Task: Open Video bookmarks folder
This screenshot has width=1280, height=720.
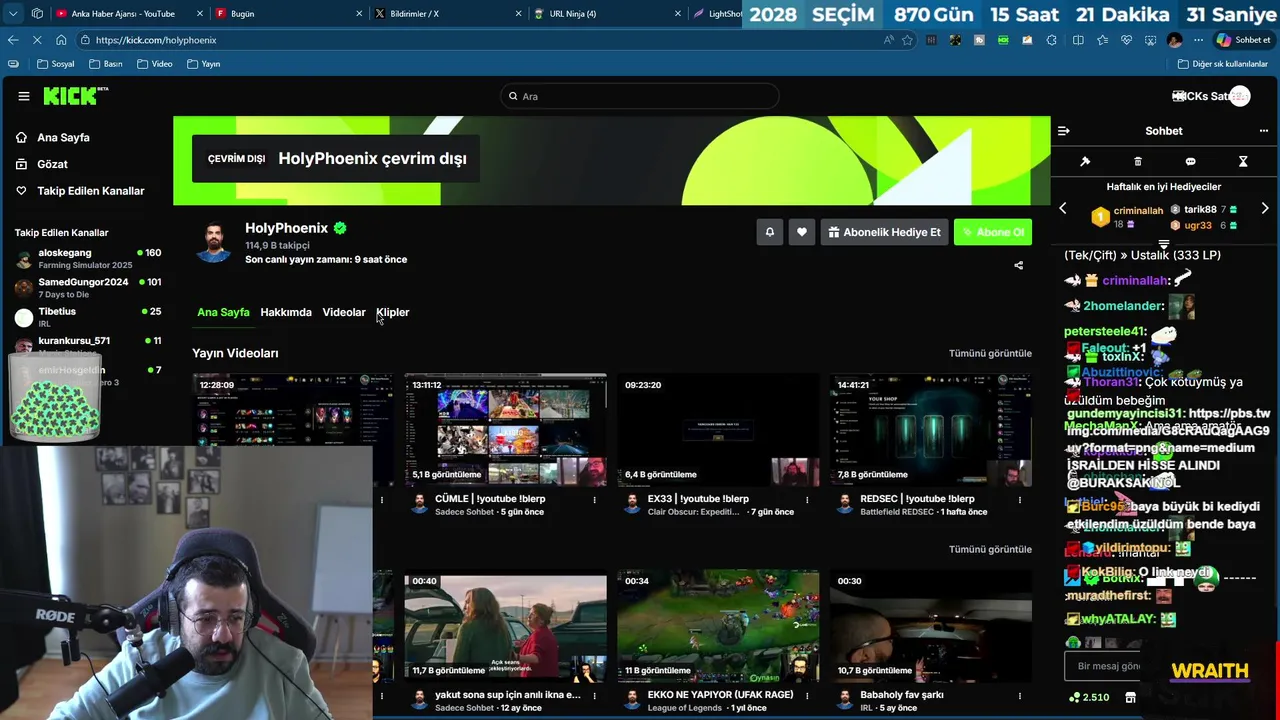Action: coord(154,64)
